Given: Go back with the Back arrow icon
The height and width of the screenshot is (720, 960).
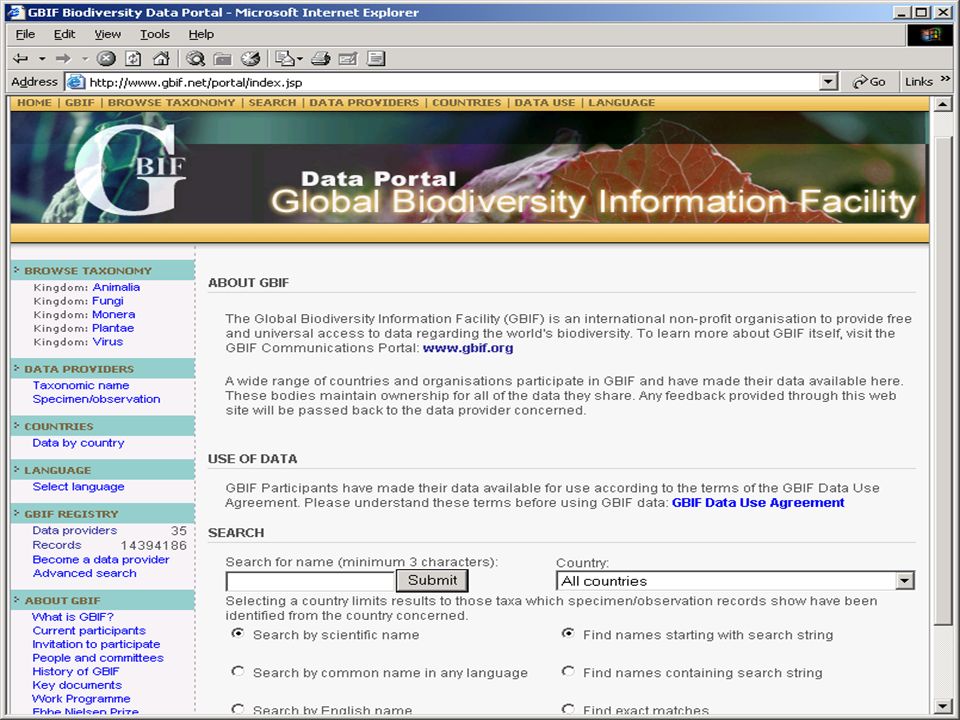Looking at the screenshot, I should click(x=21, y=59).
